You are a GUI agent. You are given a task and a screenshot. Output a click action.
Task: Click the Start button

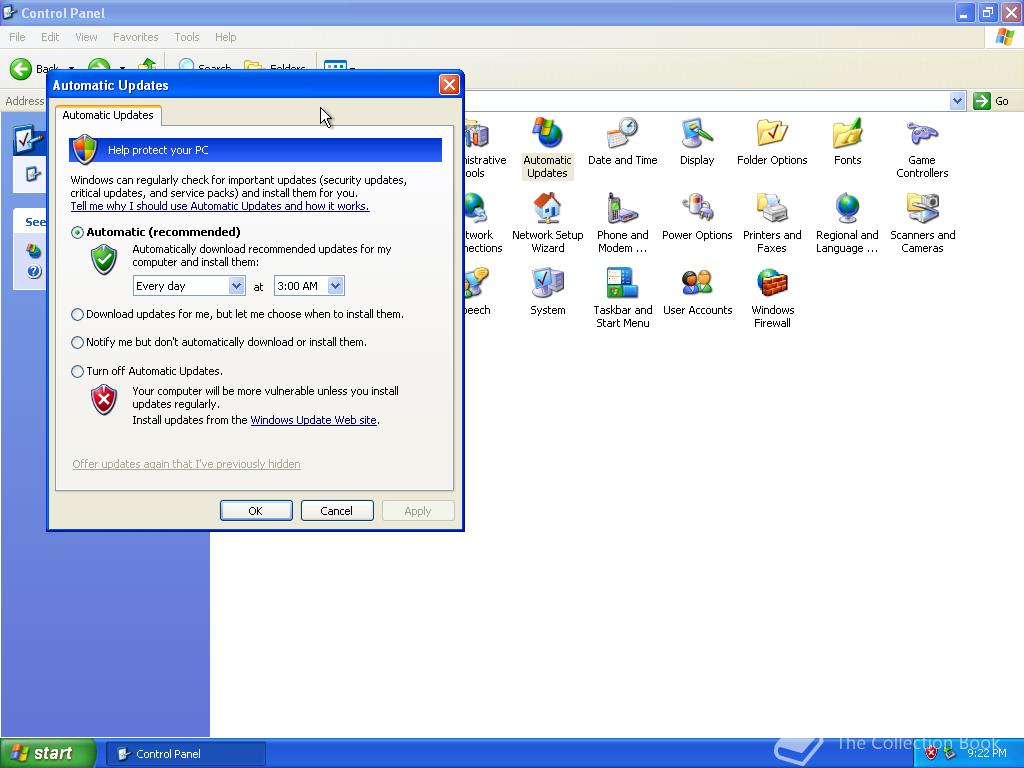pos(48,753)
